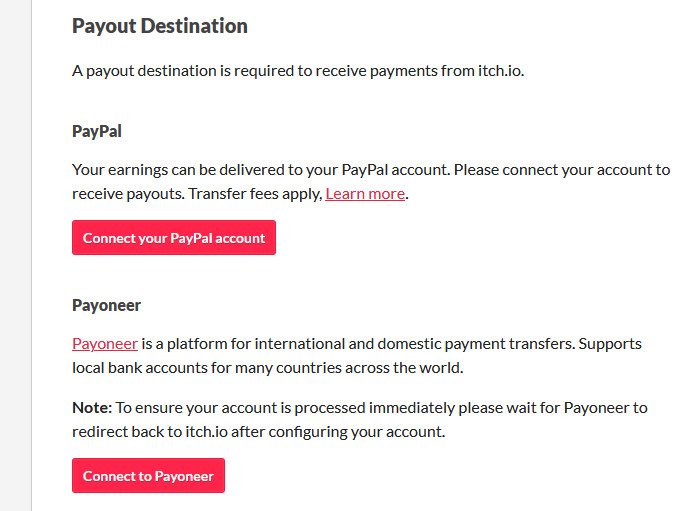The image size is (692, 511).
Task: Open the Learn more link about transfer fees
Action: click(x=365, y=193)
